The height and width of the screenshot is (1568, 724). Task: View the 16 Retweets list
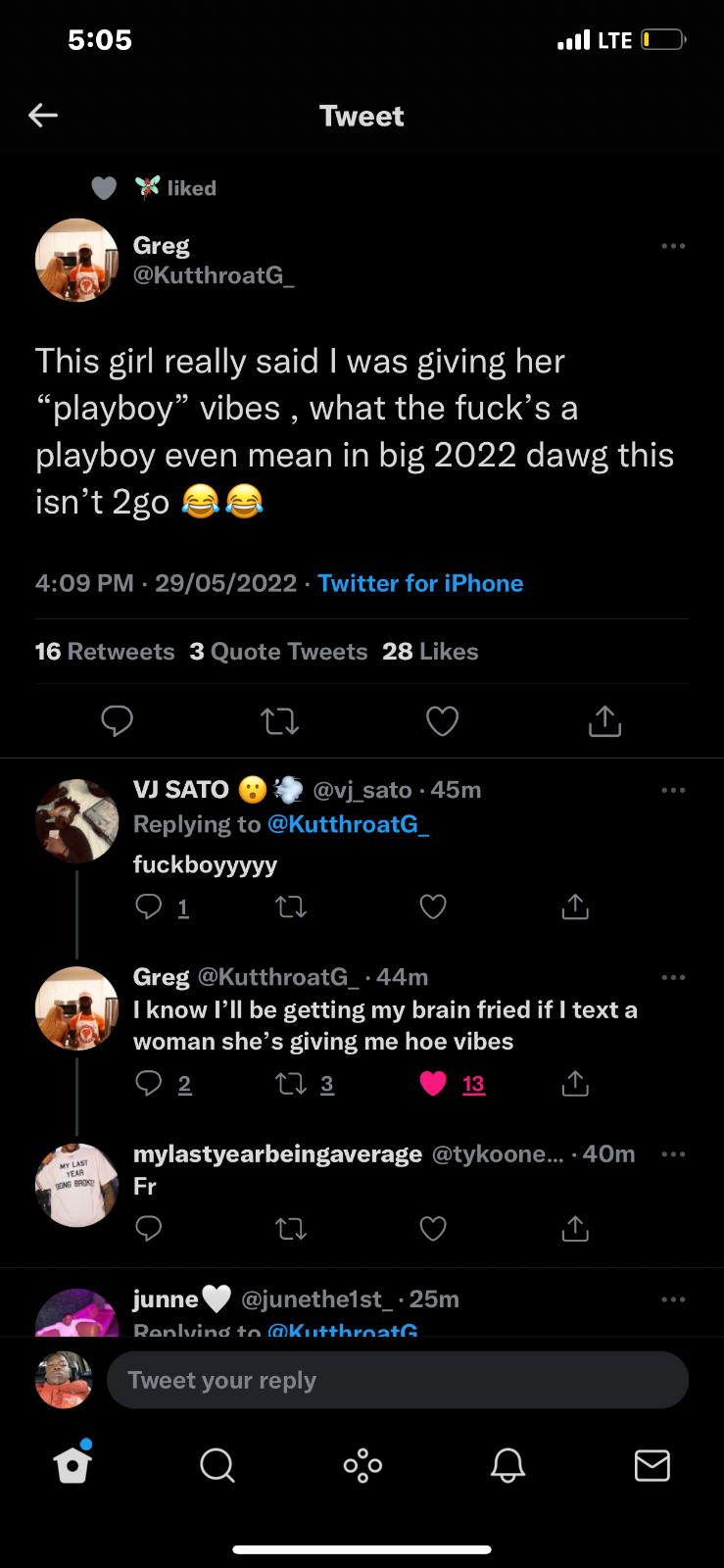[x=105, y=652]
